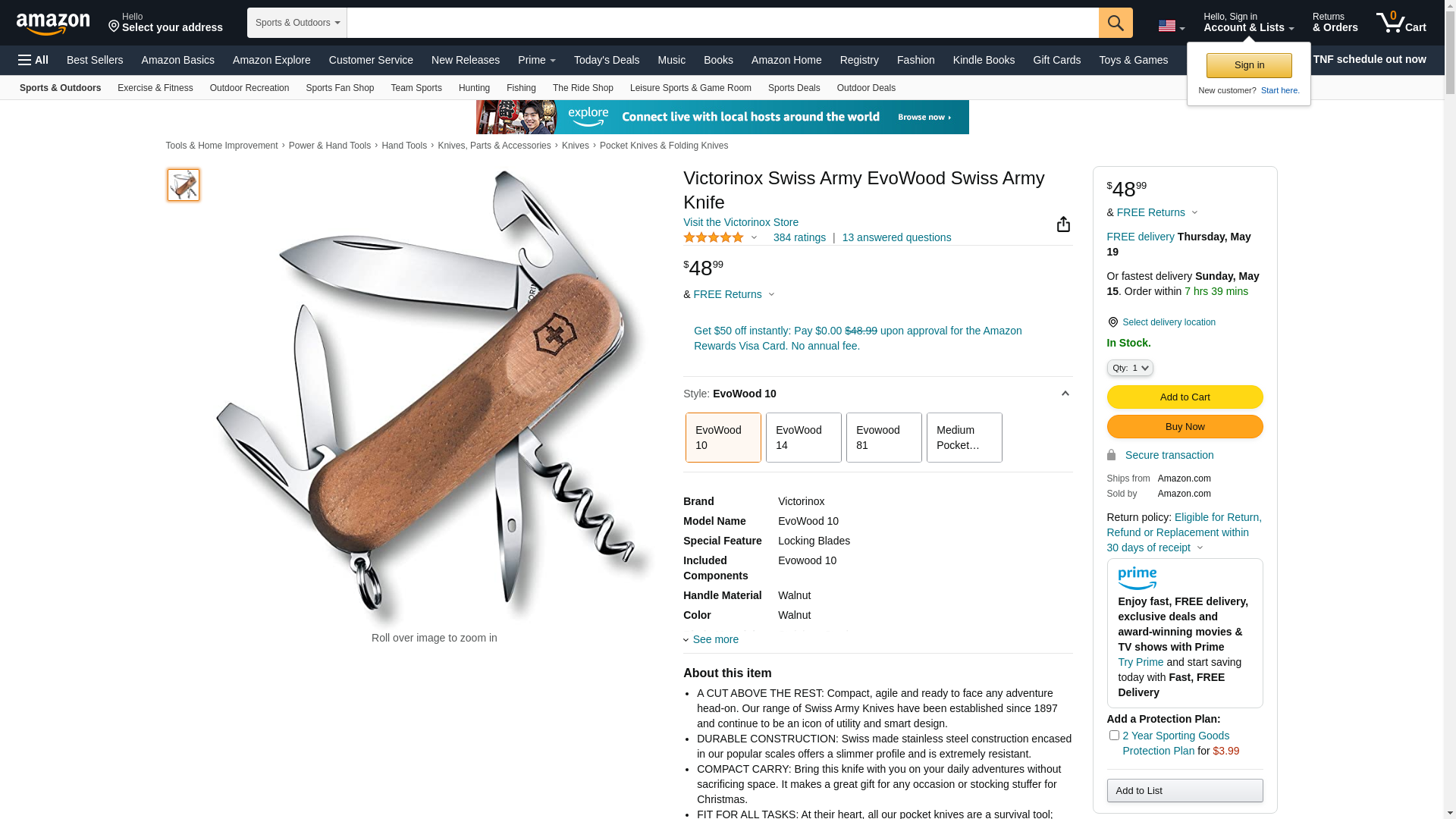Select the EvoWood 14 style option
Viewport: 1456px width, 819px height.
[803, 438]
